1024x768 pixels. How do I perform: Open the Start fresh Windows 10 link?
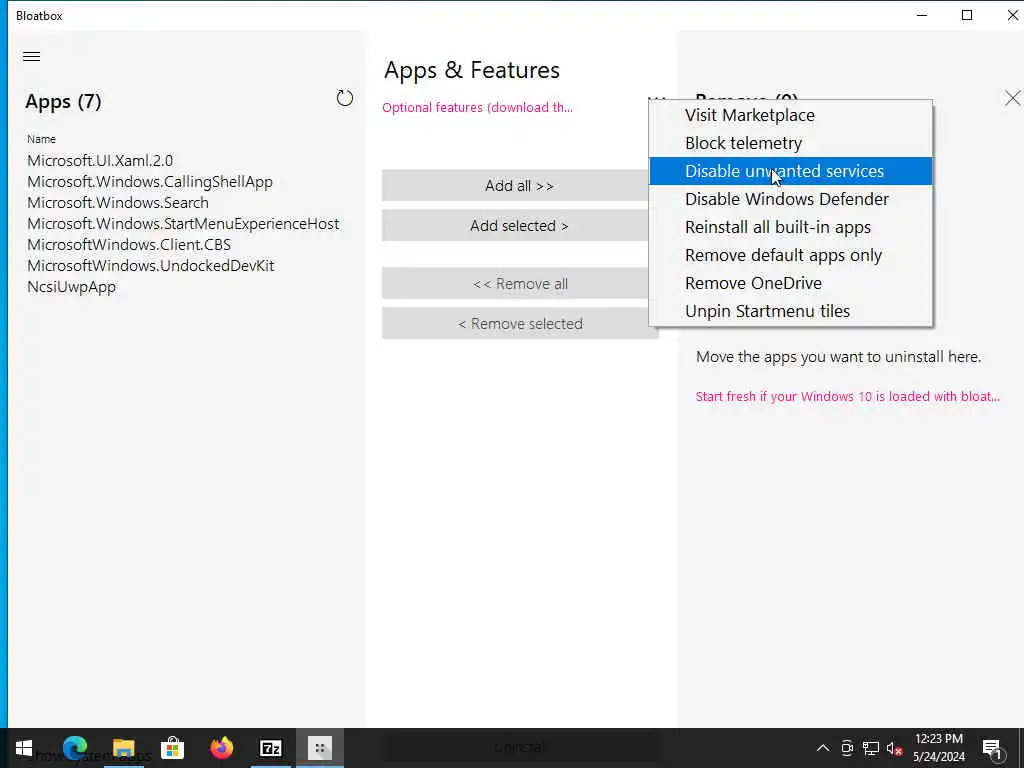(847, 396)
